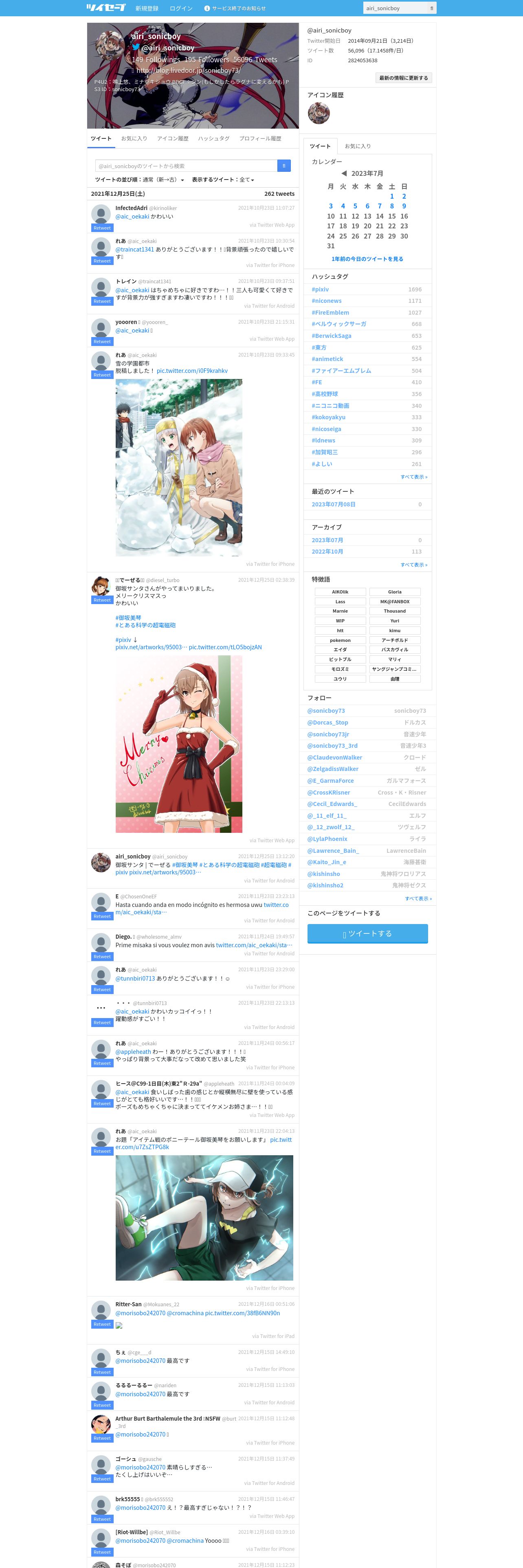Open the #FireEmblem hashtag link

331,313
